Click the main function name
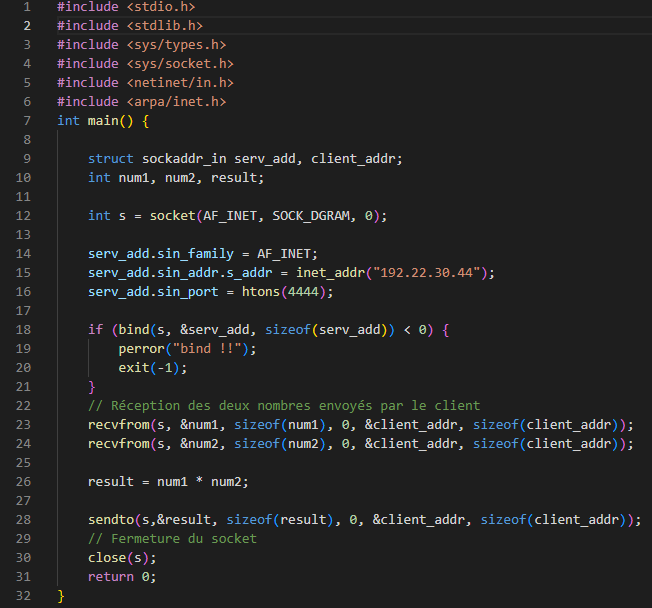The height and width of the screenshot is (608, 652). pos(102,120)
